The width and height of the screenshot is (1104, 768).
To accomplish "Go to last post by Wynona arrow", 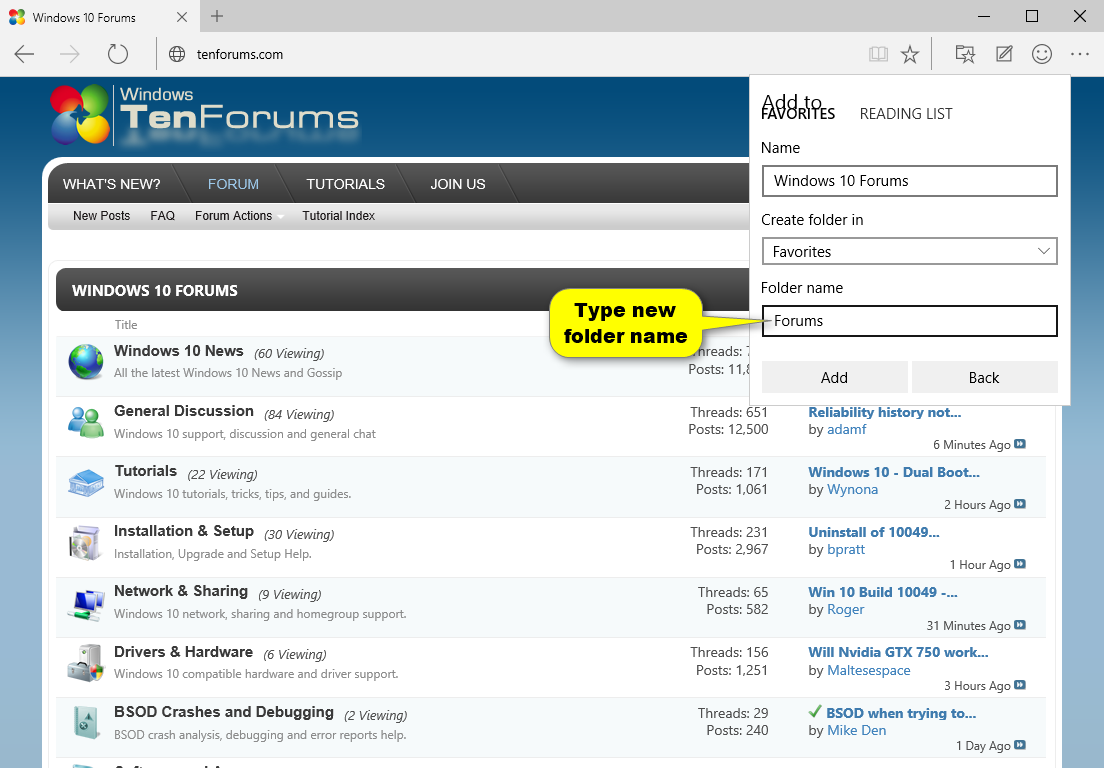I will pos(1020,504).
